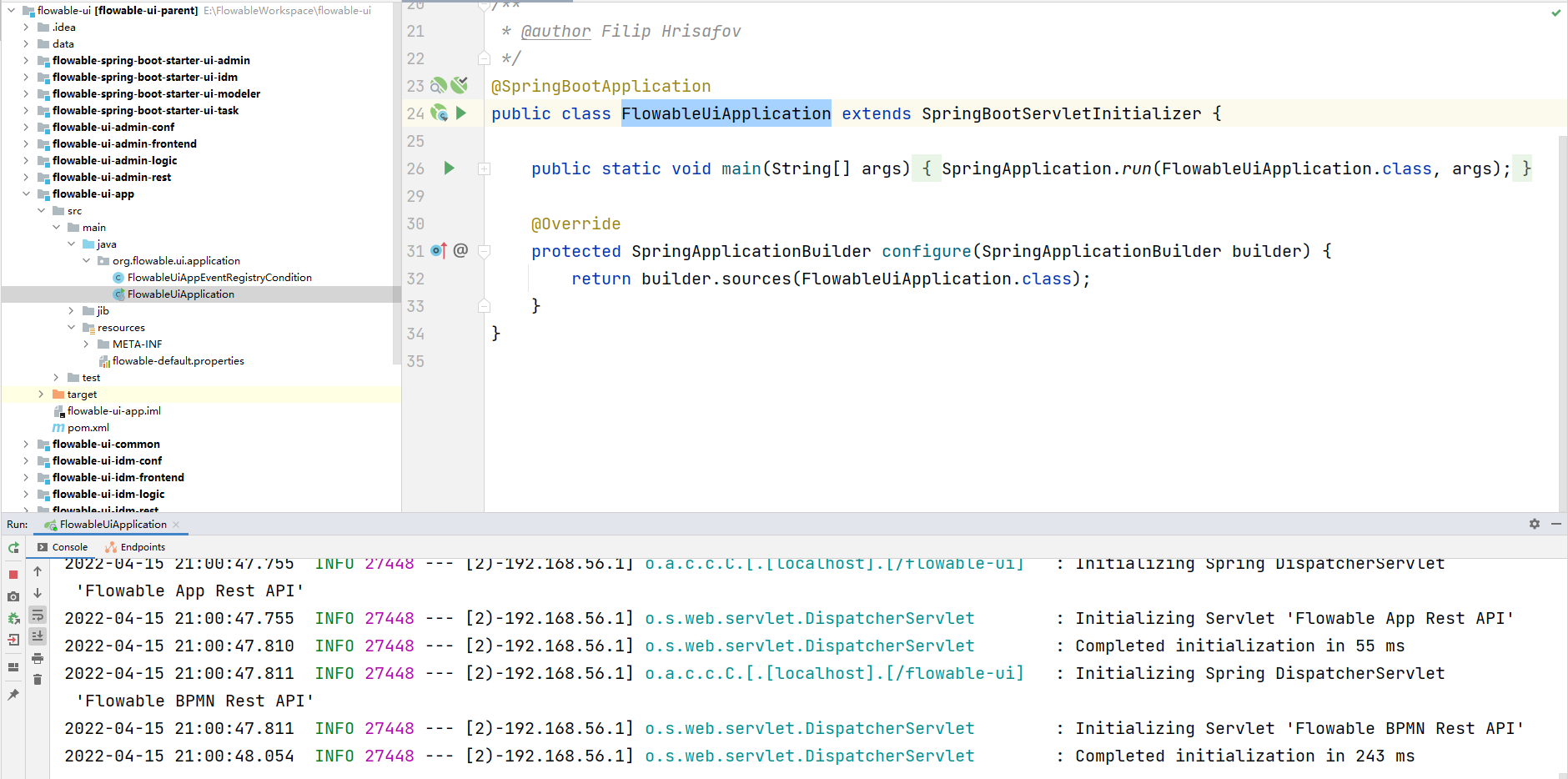Toggle Soft-Wrap in the console
This screenshot has width=1568, height=779.
pyautogui.click(x=38, y=615)
